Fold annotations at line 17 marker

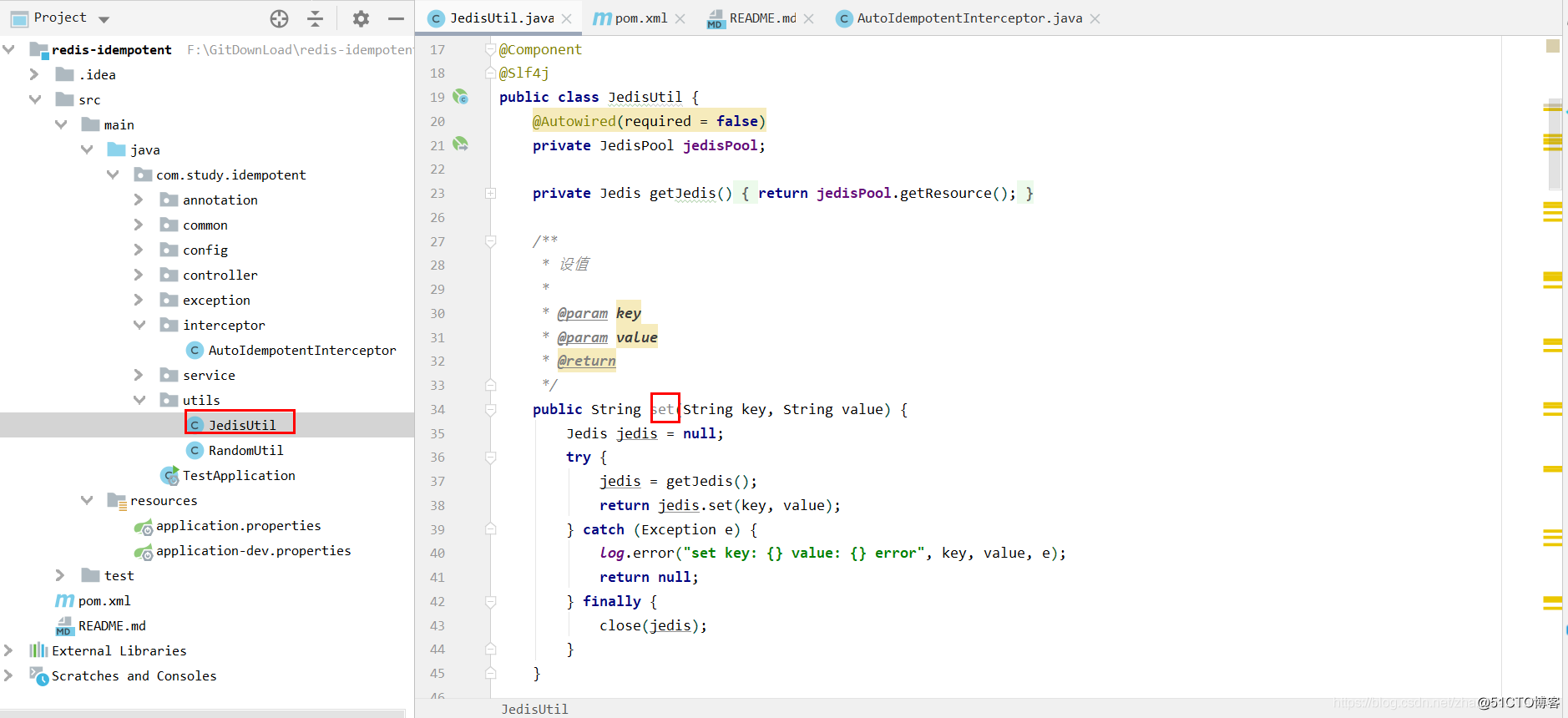[491, 49]
